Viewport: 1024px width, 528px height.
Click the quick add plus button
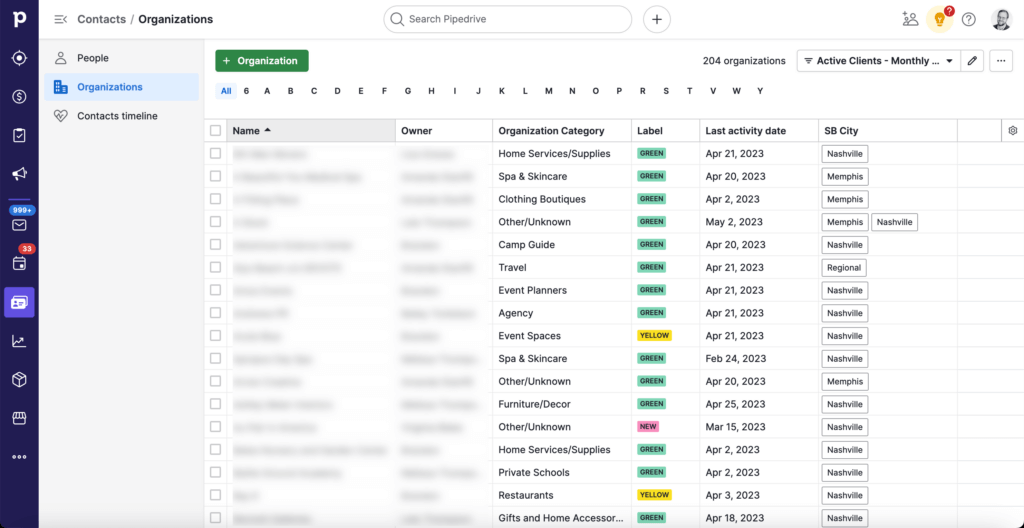(x=657, y=20)
